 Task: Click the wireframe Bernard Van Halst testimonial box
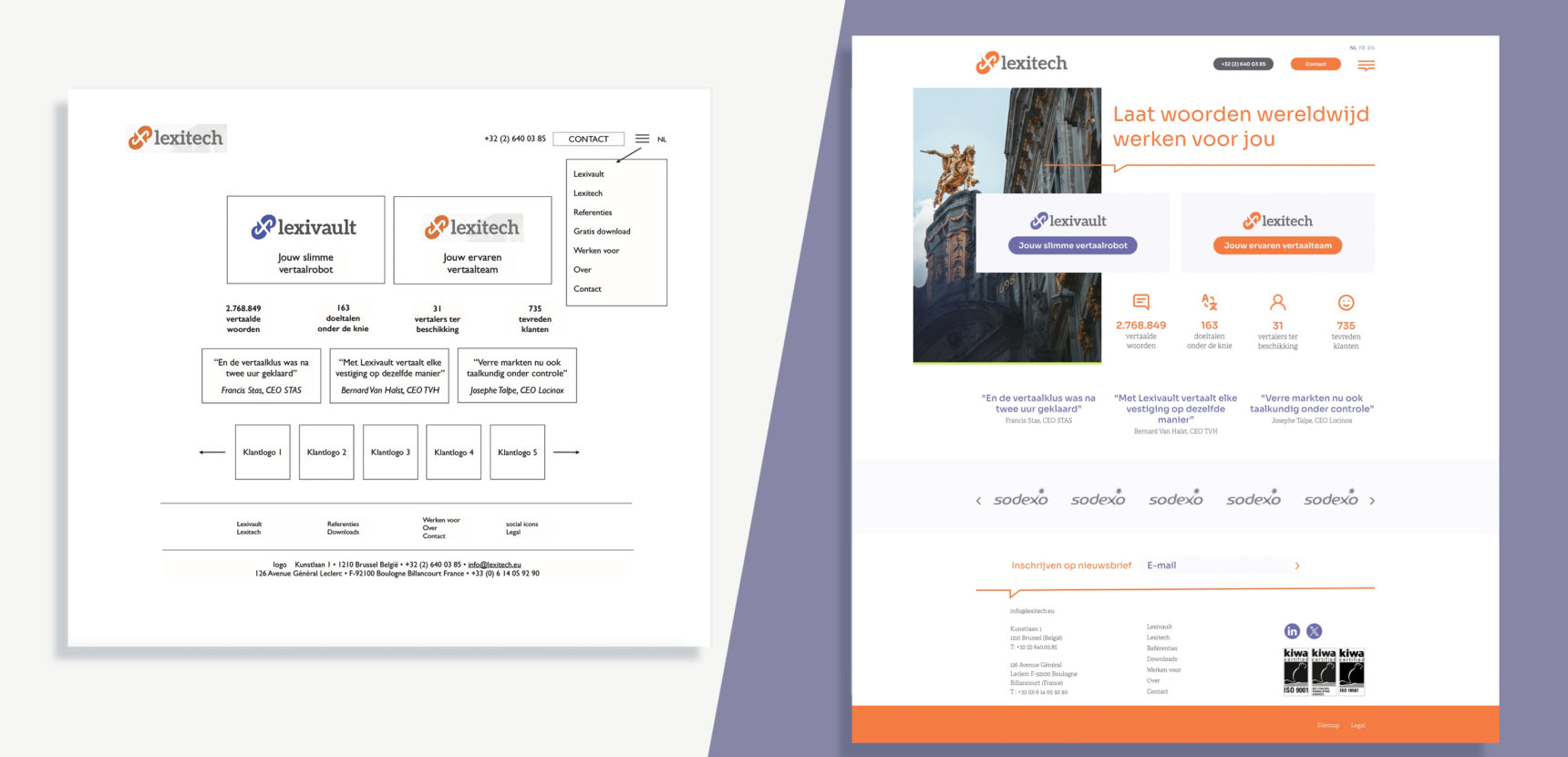pyautogui.click(x=389, y=375)
